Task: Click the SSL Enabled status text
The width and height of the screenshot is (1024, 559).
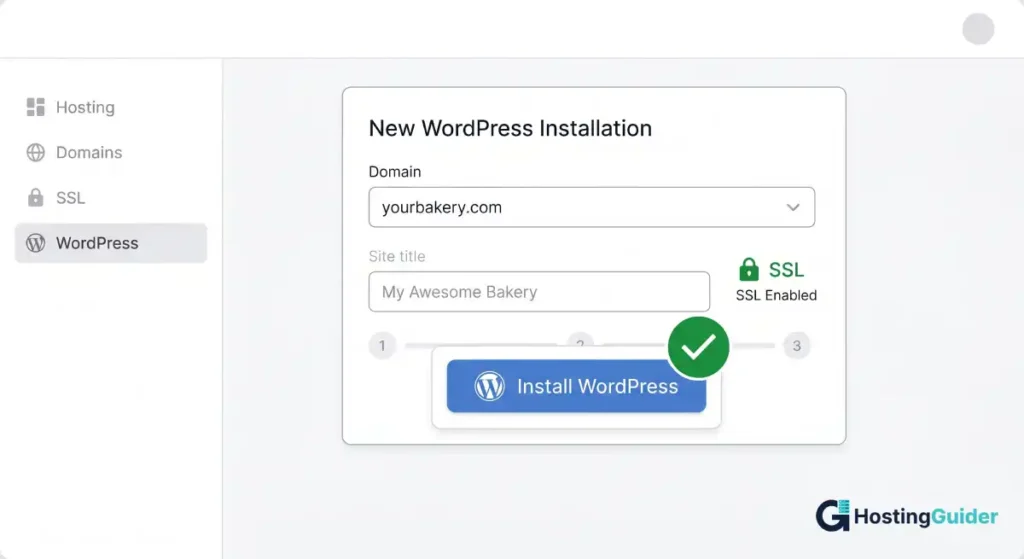Action: pos(776,295)
